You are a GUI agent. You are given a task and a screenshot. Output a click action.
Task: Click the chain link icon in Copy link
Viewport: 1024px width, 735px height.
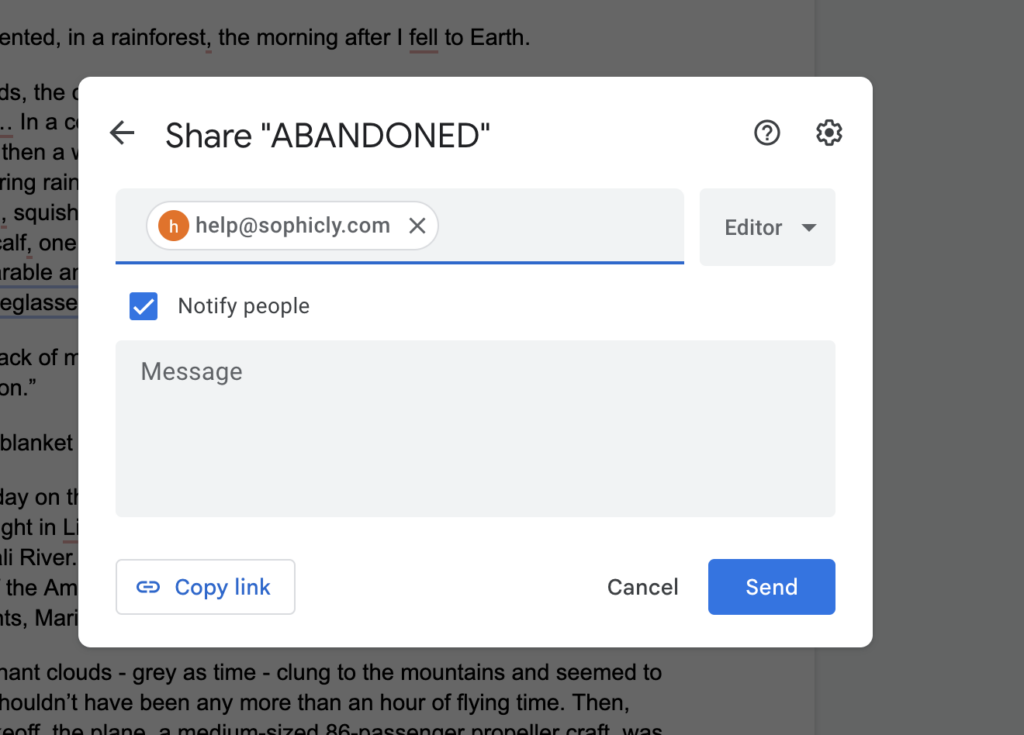click(148, 587)
